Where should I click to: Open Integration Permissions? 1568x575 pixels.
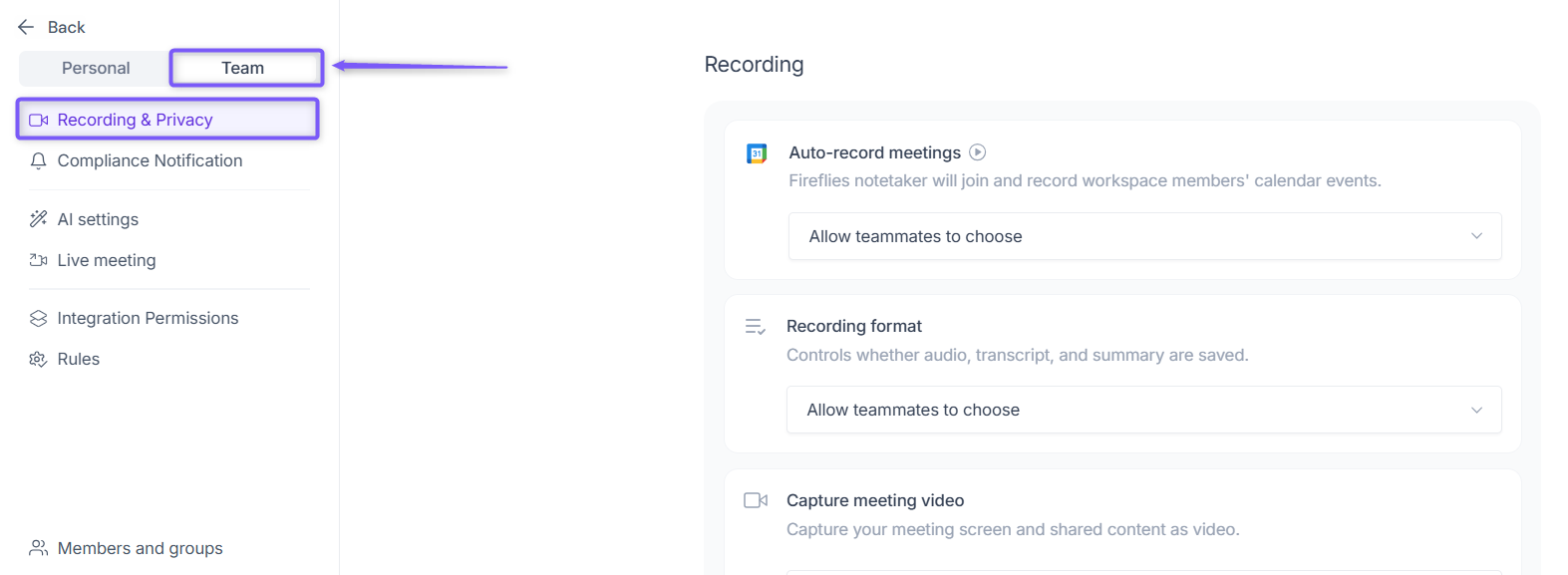coord(148,318)
